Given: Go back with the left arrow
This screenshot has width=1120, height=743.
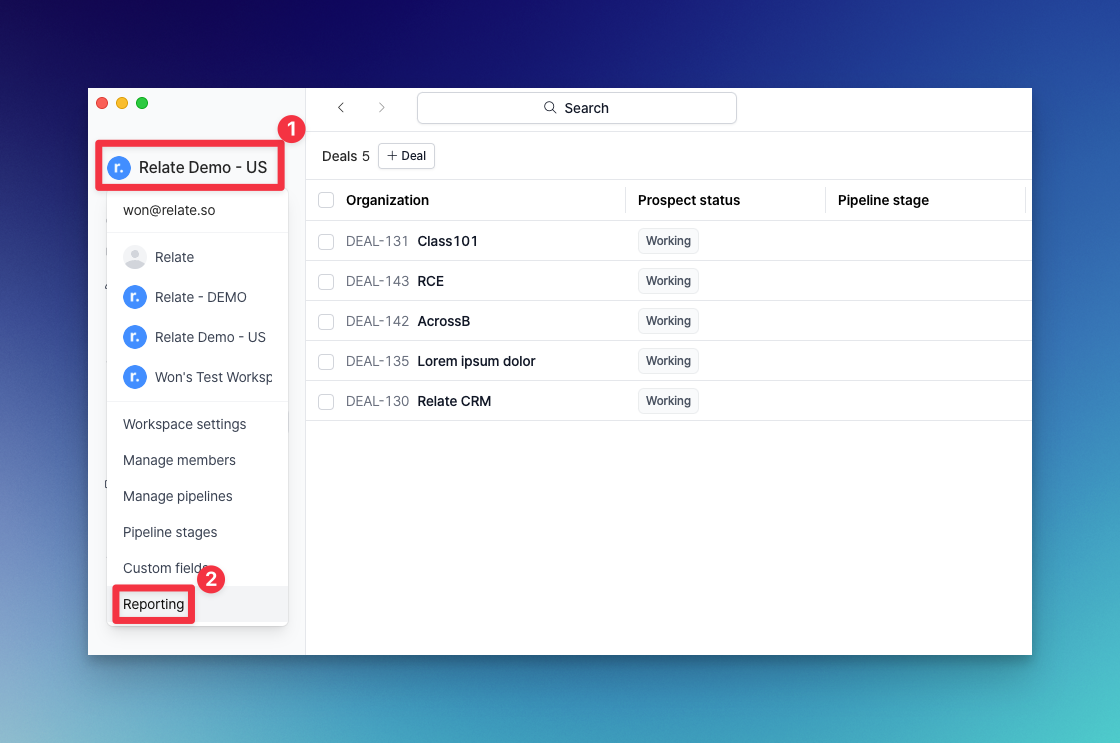Looking at the screenshot, I should (341, 107).
